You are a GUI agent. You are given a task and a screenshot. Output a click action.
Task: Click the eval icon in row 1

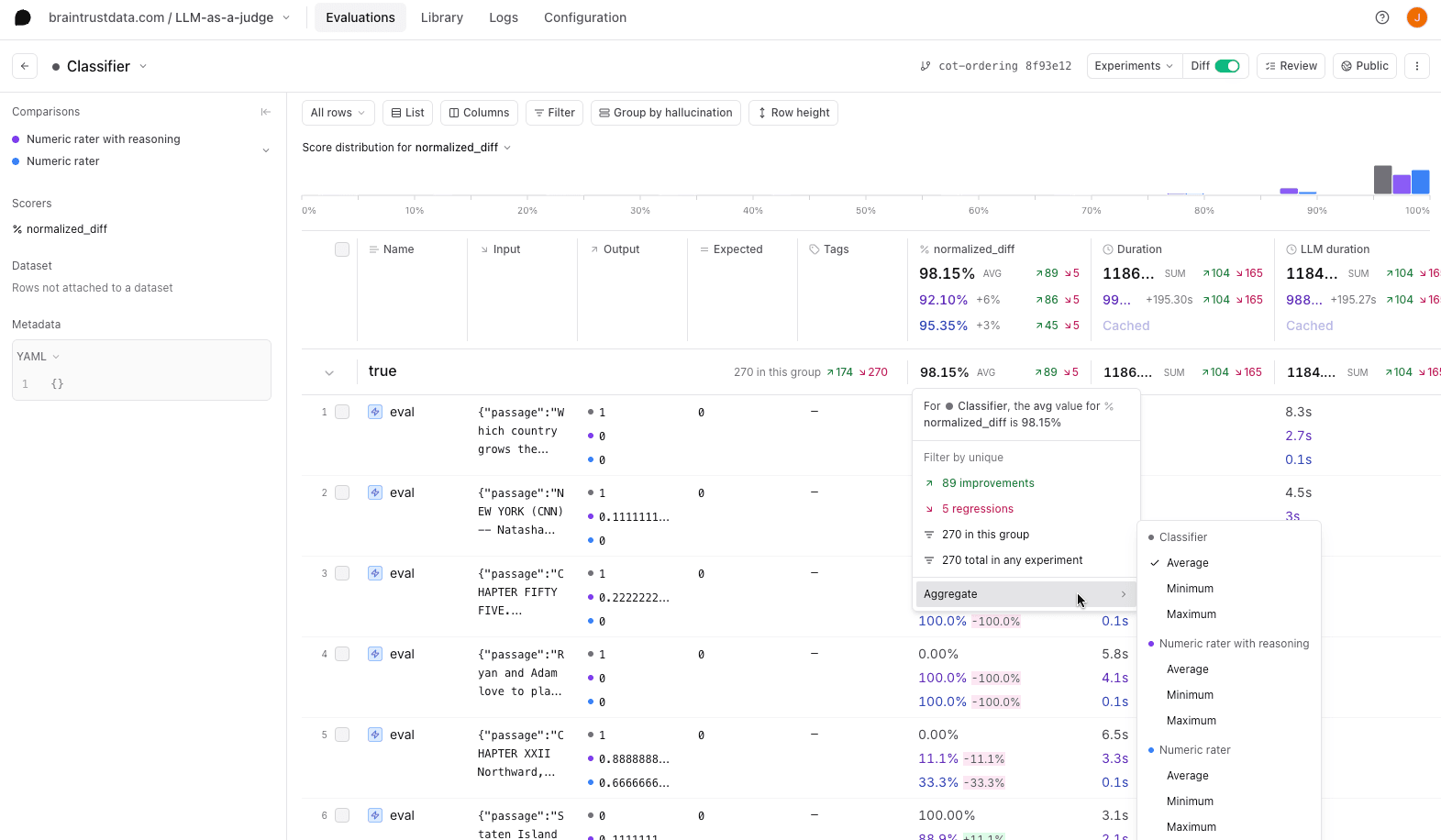pos(375,412)
